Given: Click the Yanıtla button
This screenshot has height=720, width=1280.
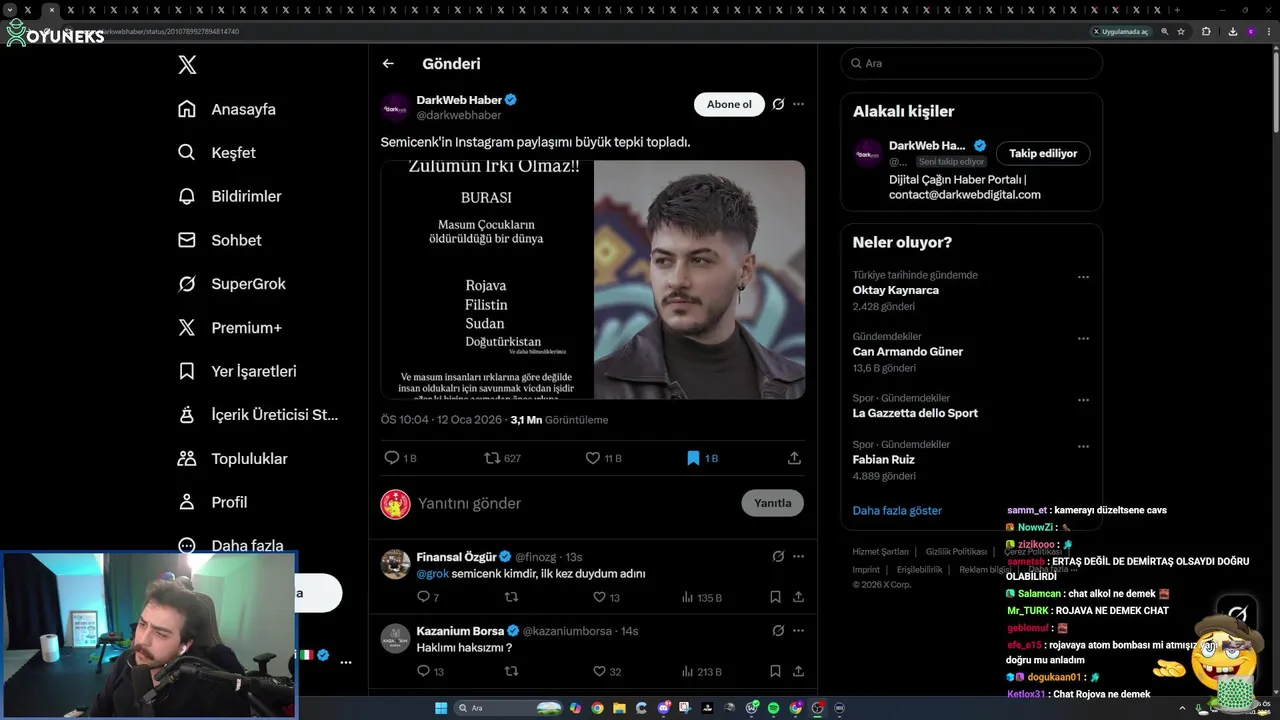Looking at the screenshot, I should pyautogui.click(x=772, y=503).
